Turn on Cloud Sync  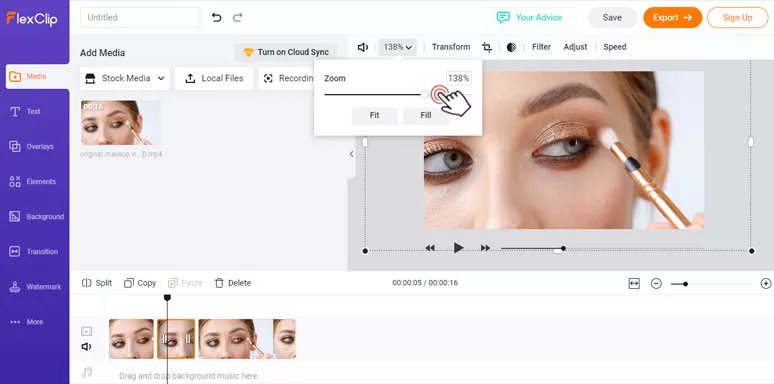point(286,52)
